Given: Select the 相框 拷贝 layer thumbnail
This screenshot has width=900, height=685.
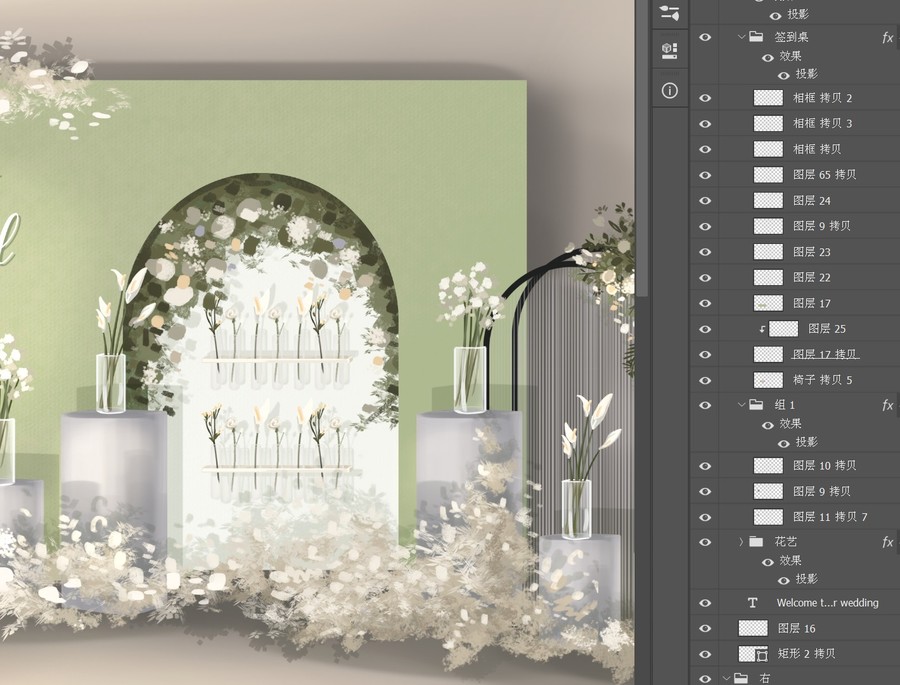Looking at the screenshot, I should click(768, 149).
